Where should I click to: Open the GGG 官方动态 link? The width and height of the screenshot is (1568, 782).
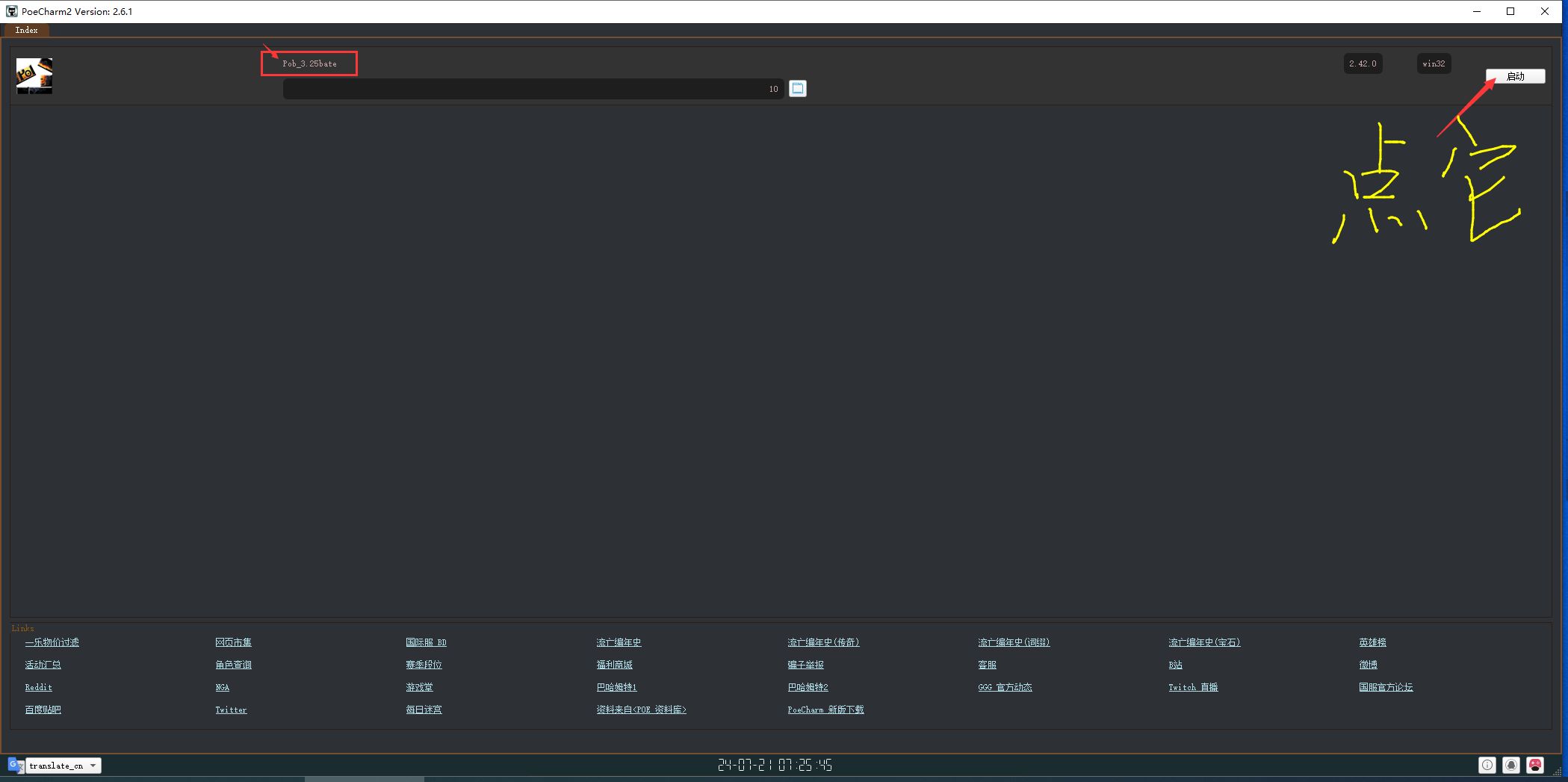pyautogui.click(x=1005, y=687)
